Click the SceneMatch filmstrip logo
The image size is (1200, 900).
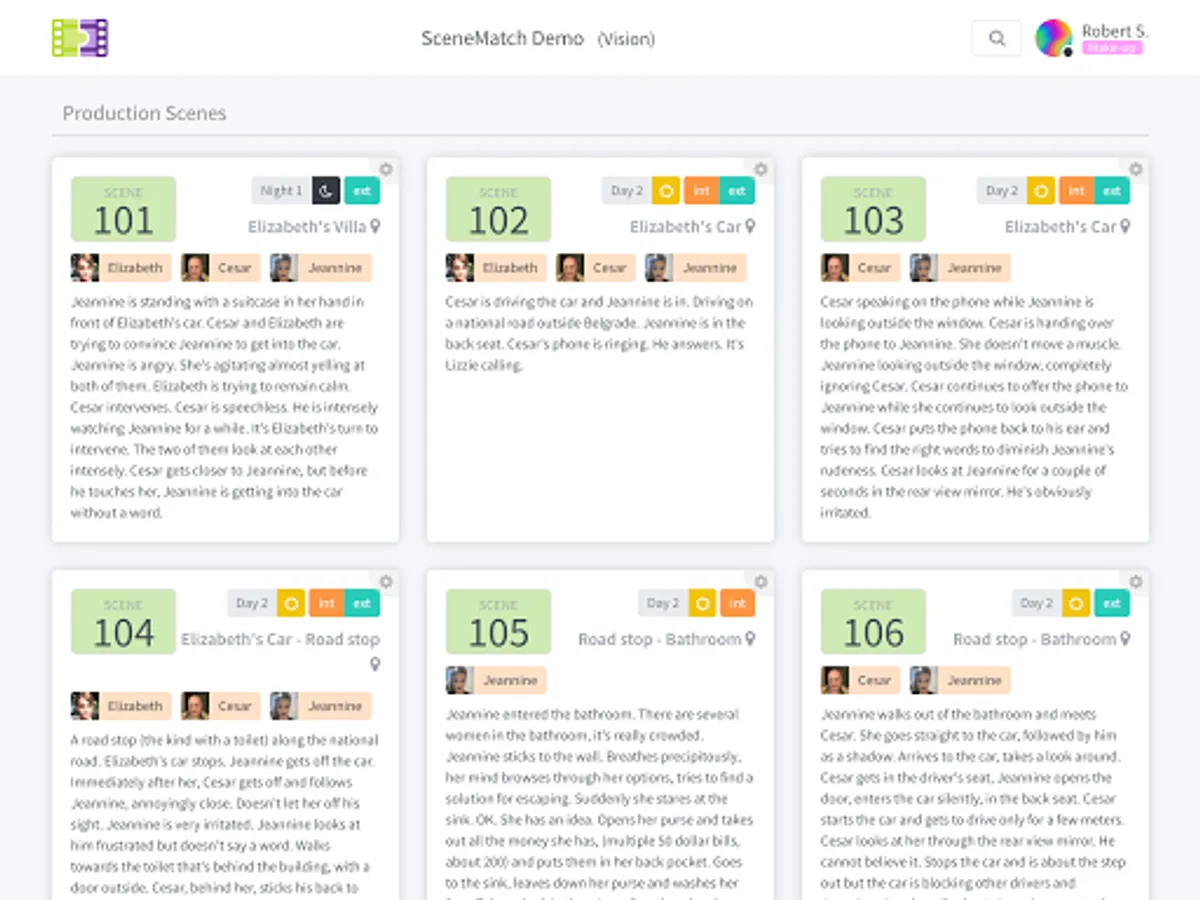point(80,38)
